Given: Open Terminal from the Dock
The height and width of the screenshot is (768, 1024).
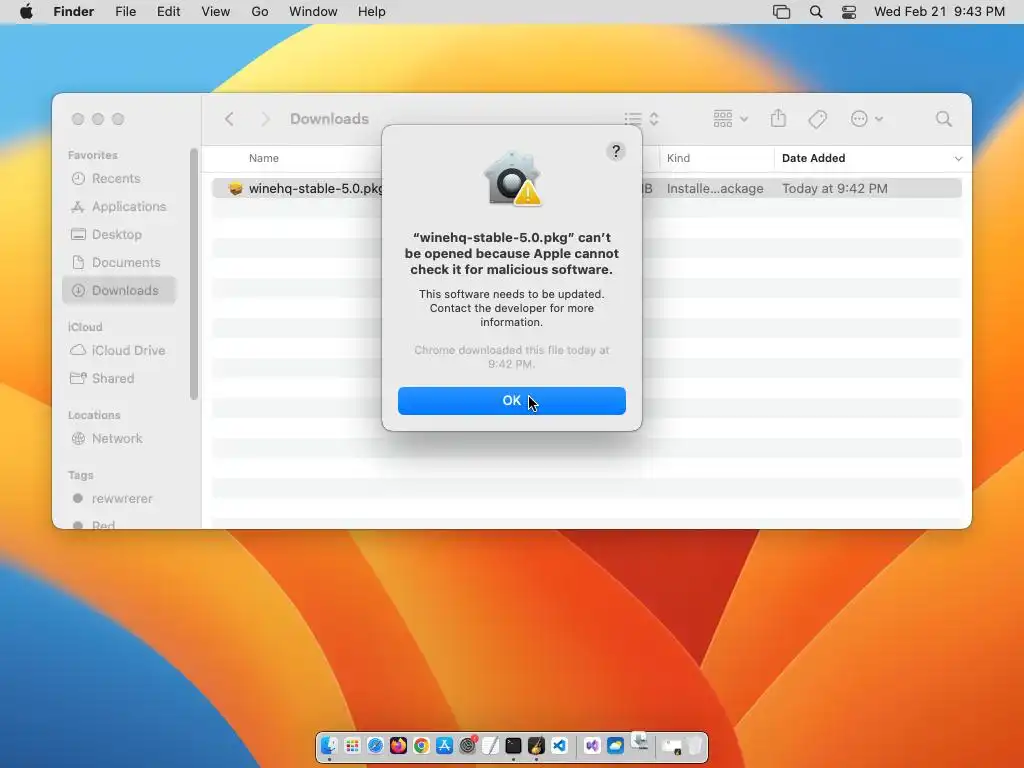Looking at the screenshot, I should point(513,745).
